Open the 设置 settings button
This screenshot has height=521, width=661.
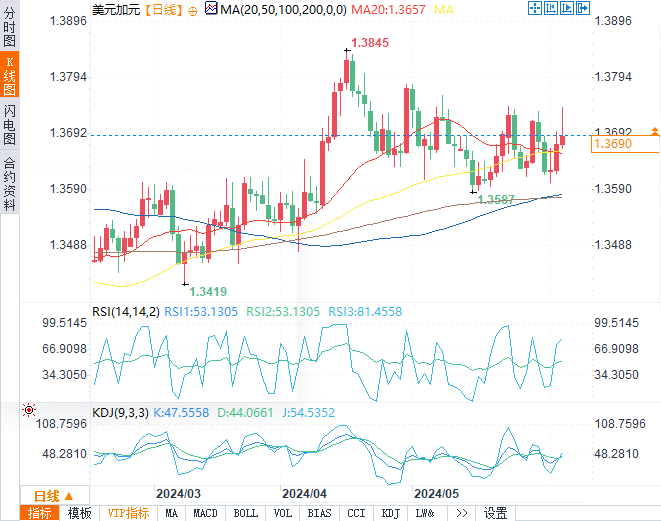pyautogui.click(x=495, y=513)
